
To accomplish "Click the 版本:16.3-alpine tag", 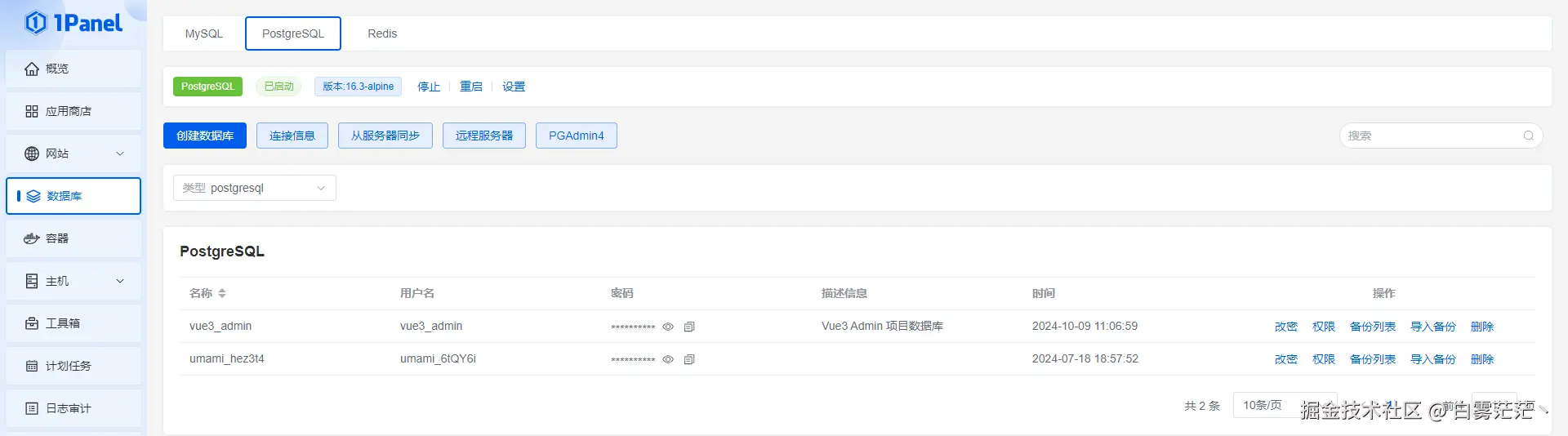I will pos(358,87).
